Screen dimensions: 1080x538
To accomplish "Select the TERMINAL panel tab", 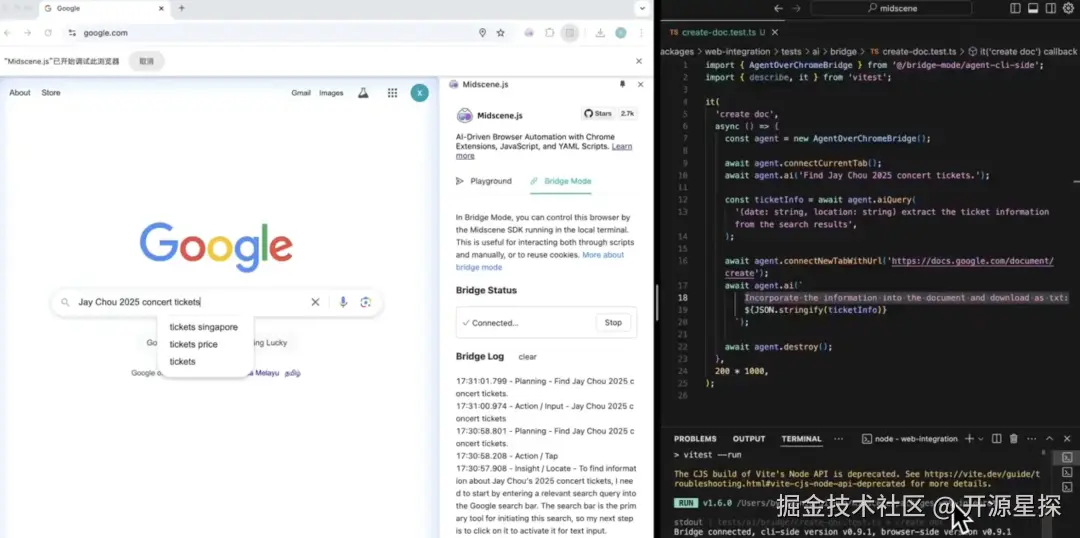I will (801, 439).
